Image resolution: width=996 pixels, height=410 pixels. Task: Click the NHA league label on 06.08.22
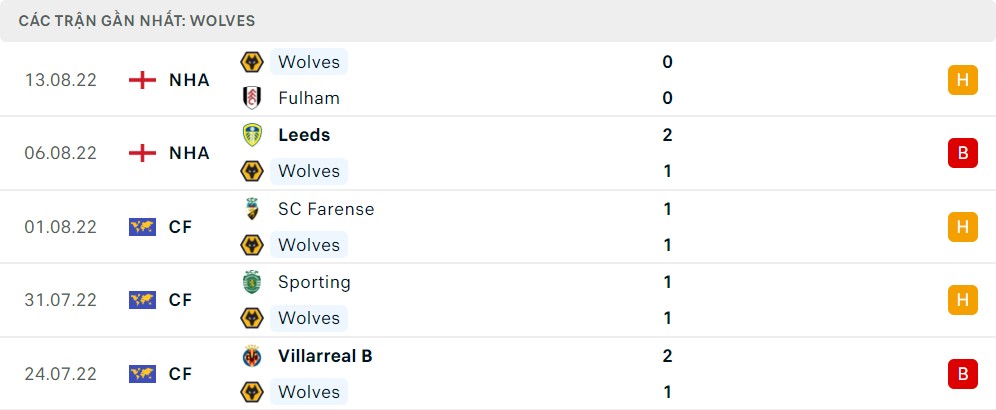pyautogui.click(x=189, y=153)
